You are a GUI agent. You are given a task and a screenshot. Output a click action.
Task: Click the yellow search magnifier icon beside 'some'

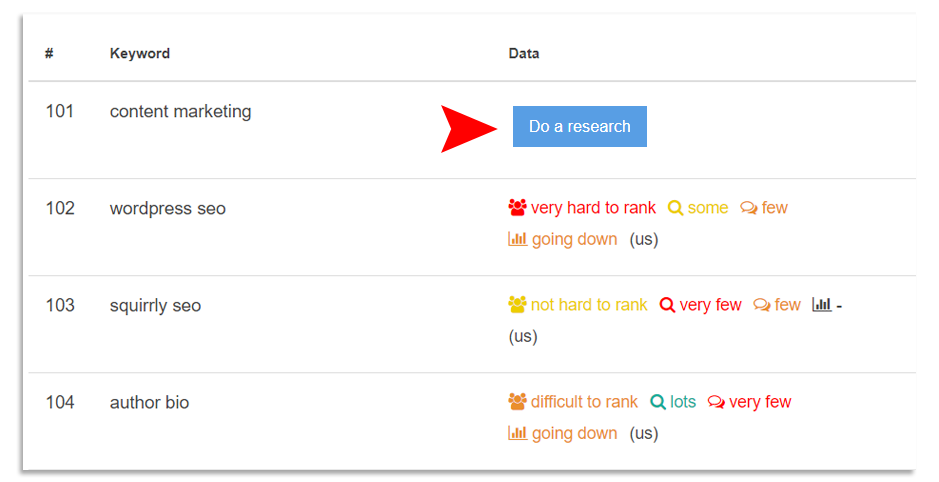[675, 208]
